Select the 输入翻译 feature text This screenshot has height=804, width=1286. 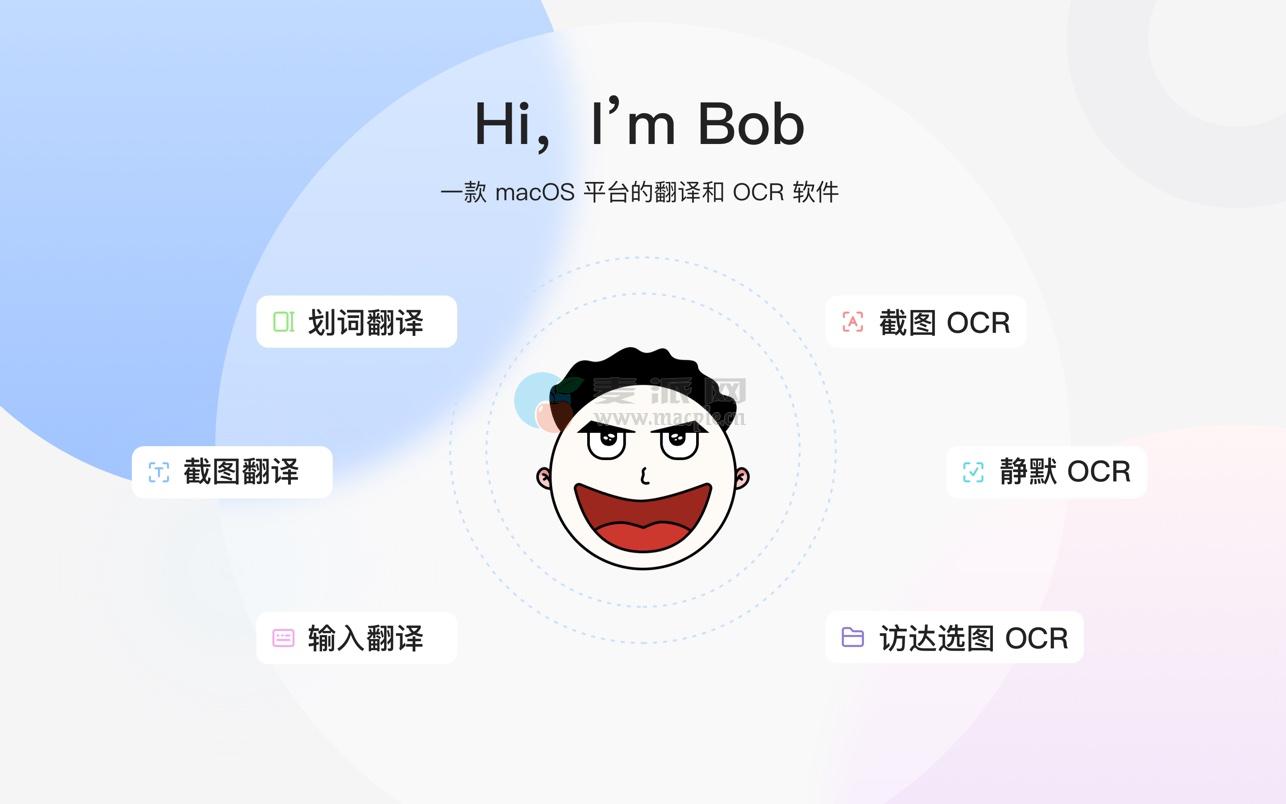[x=365, y=638]
